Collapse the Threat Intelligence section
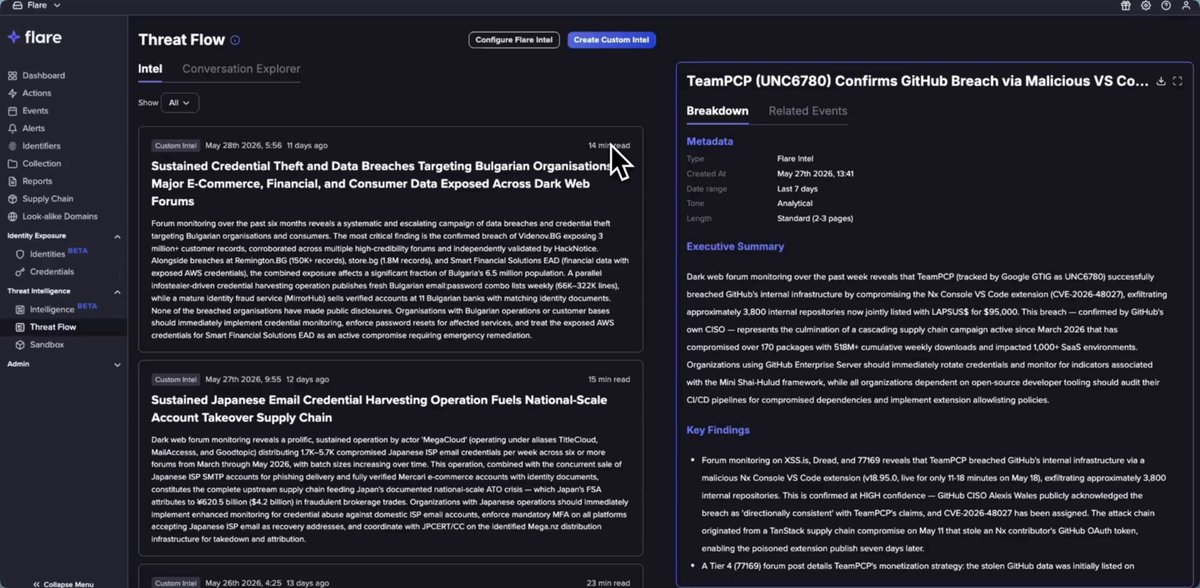This screenshot has width=1200, height=588. tap(117, 291)
